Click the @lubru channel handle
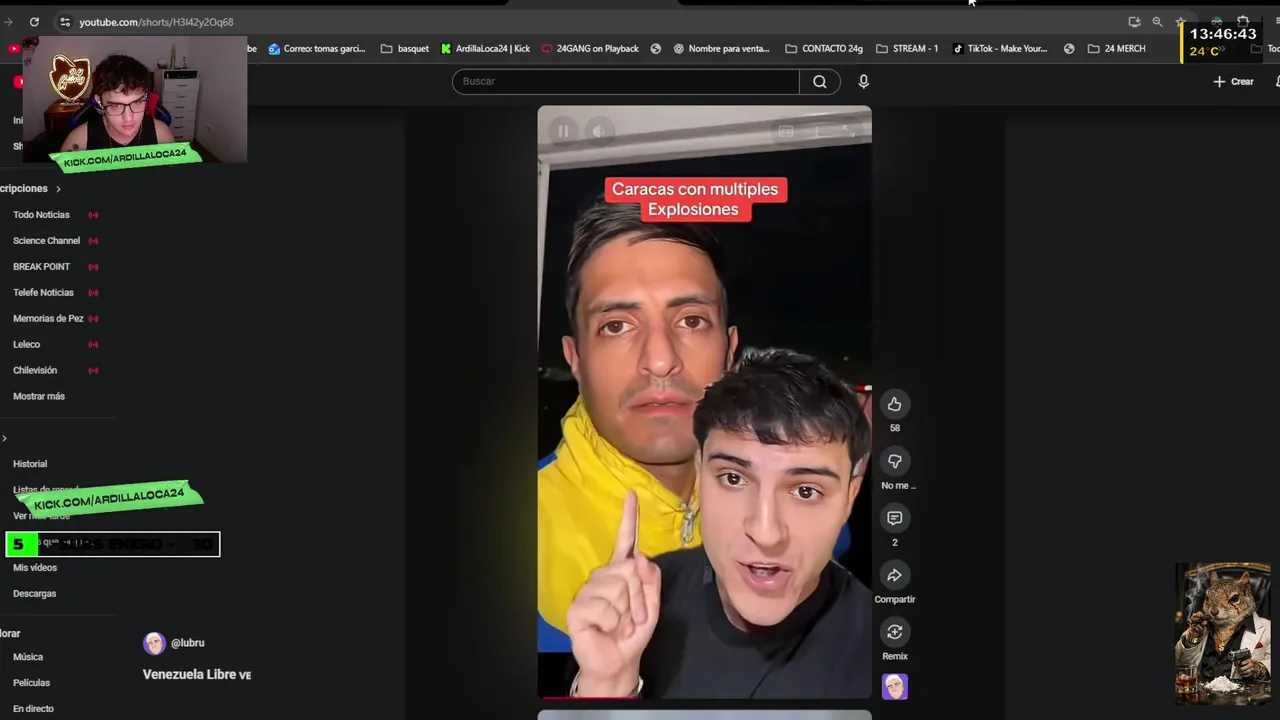 tap(187, 643)
